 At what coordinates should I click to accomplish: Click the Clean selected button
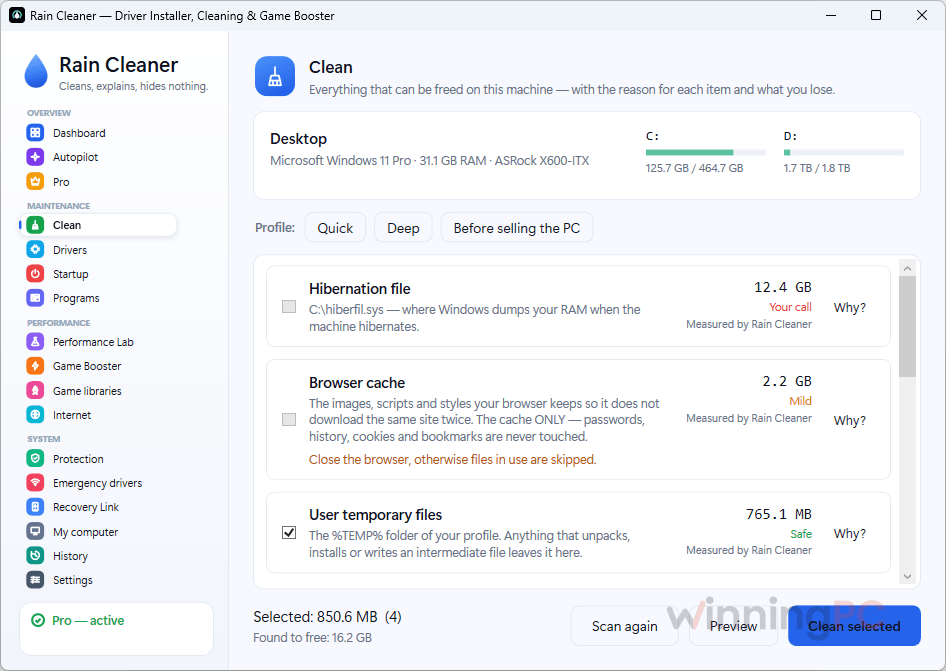coord(854,626)
